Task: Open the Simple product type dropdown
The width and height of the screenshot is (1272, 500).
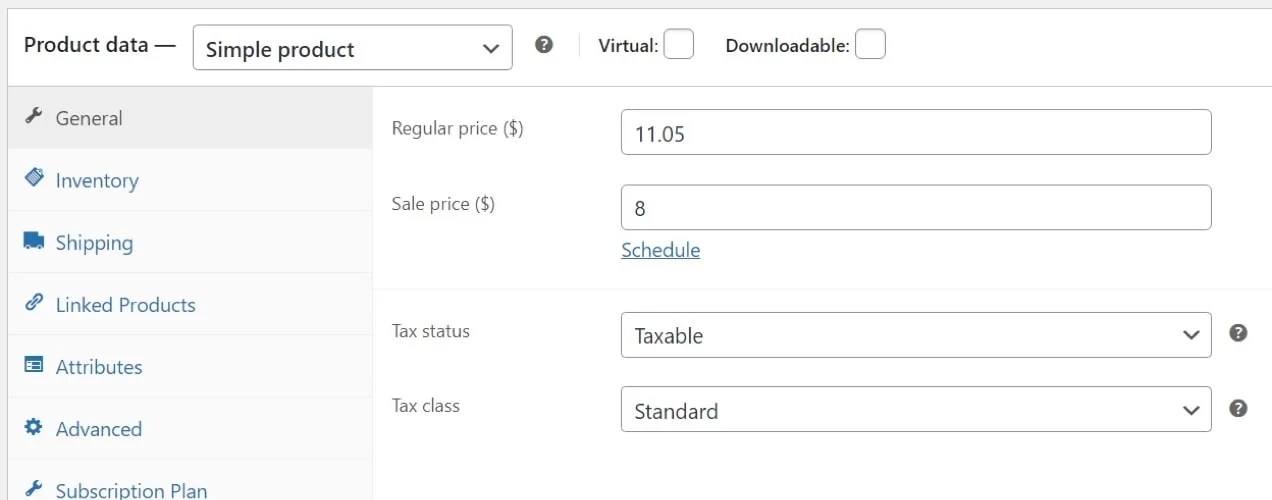Action: 352,48
